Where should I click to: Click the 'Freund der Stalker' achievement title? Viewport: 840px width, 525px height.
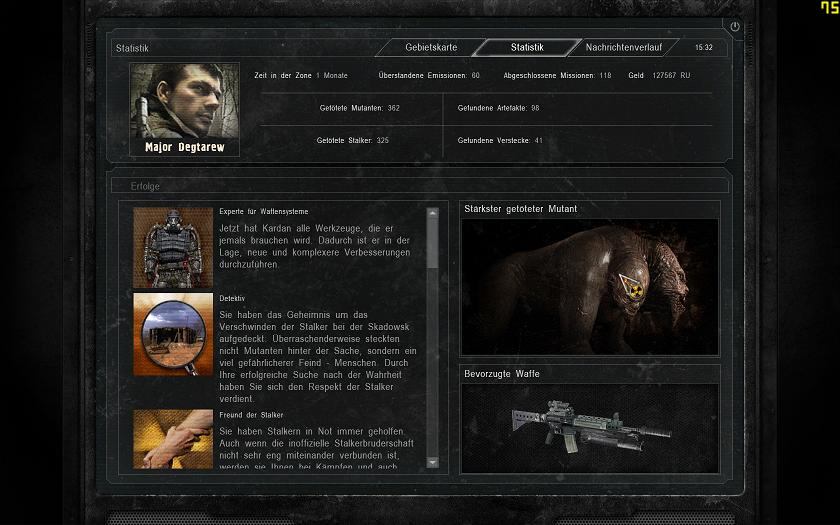pyautogui.click(x=251, y=415)
